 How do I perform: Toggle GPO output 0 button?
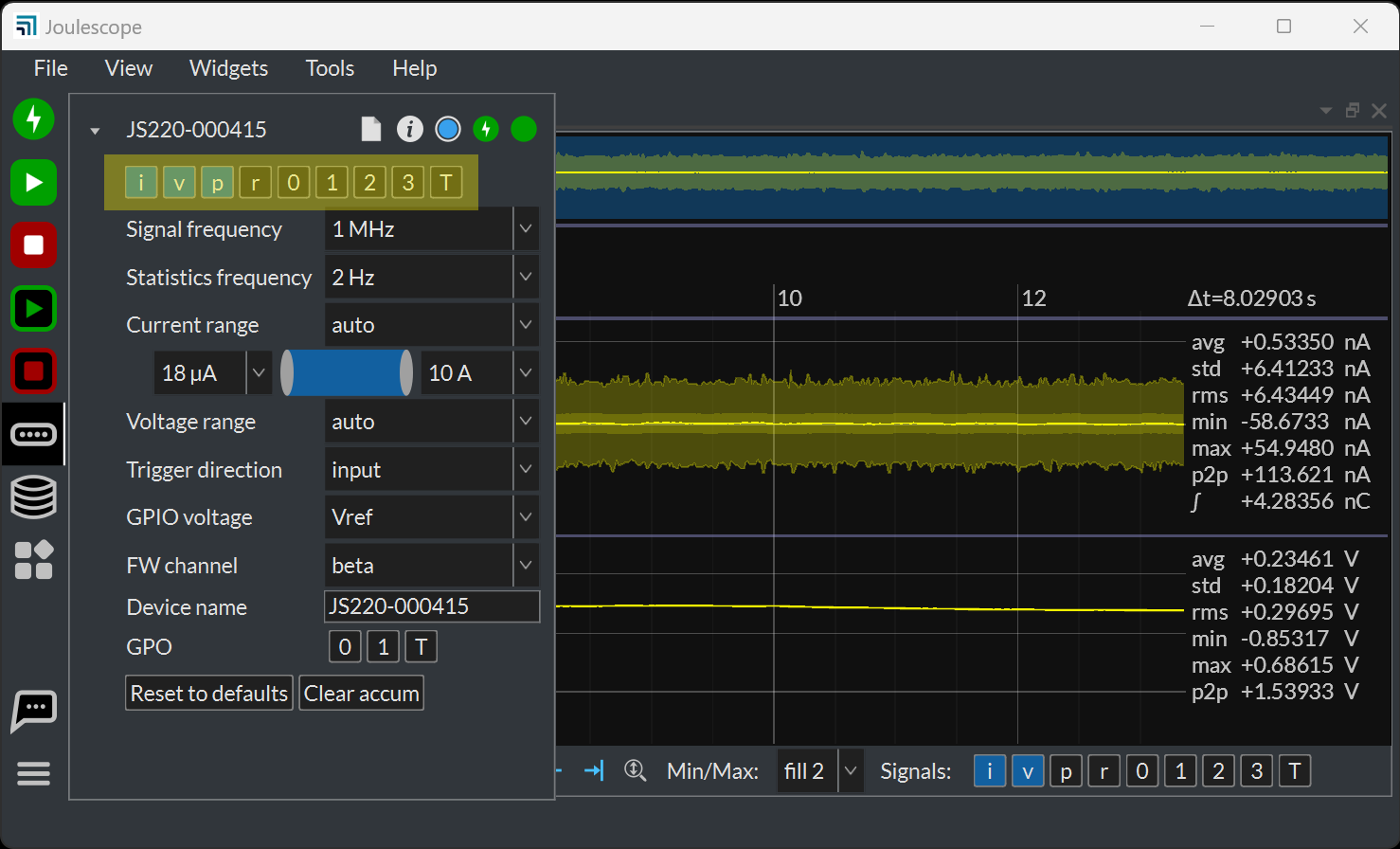tap(345, 647)
